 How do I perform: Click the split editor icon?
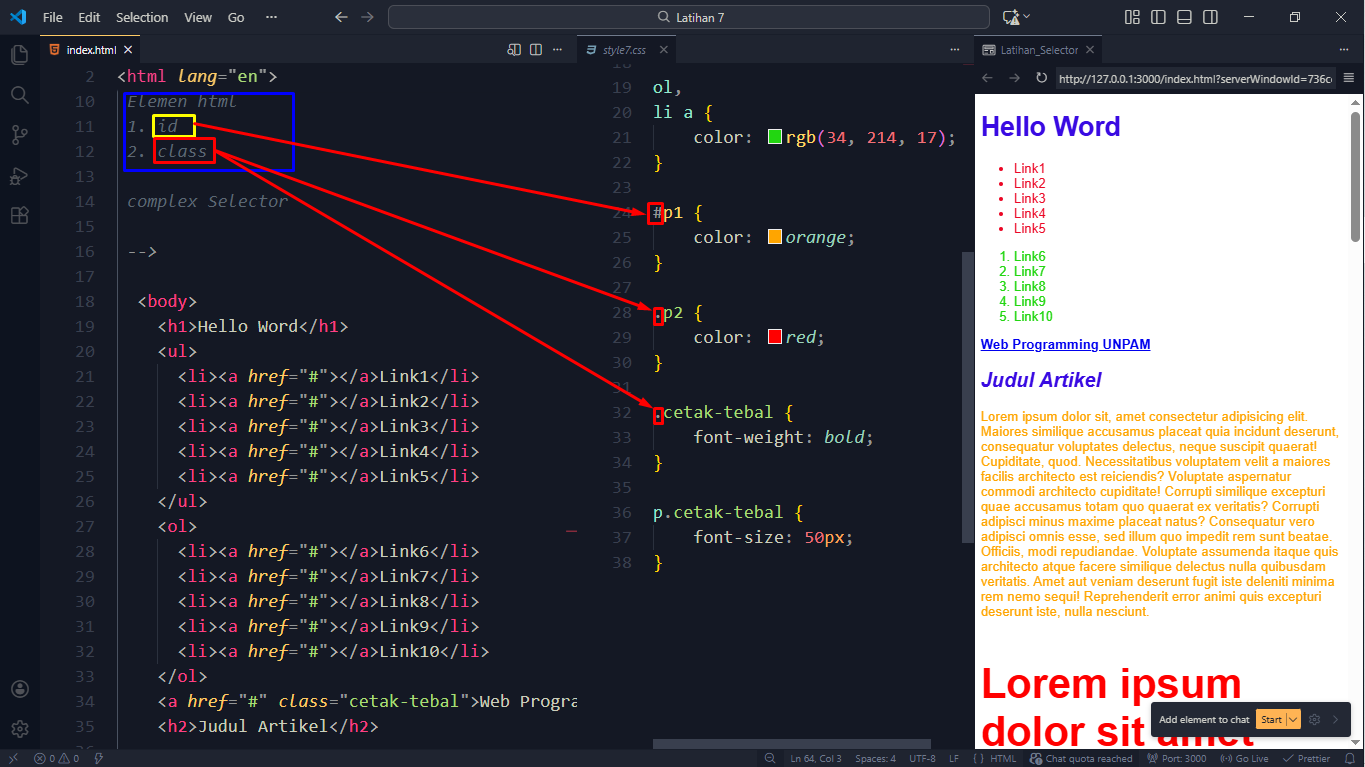pyautogui.click(x=537, y=49)
